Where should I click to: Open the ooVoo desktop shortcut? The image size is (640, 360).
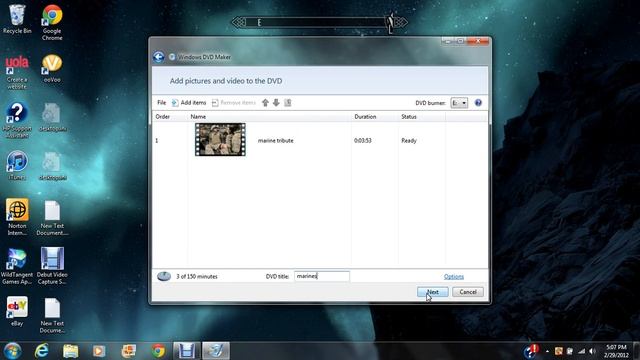coord(52,68)
